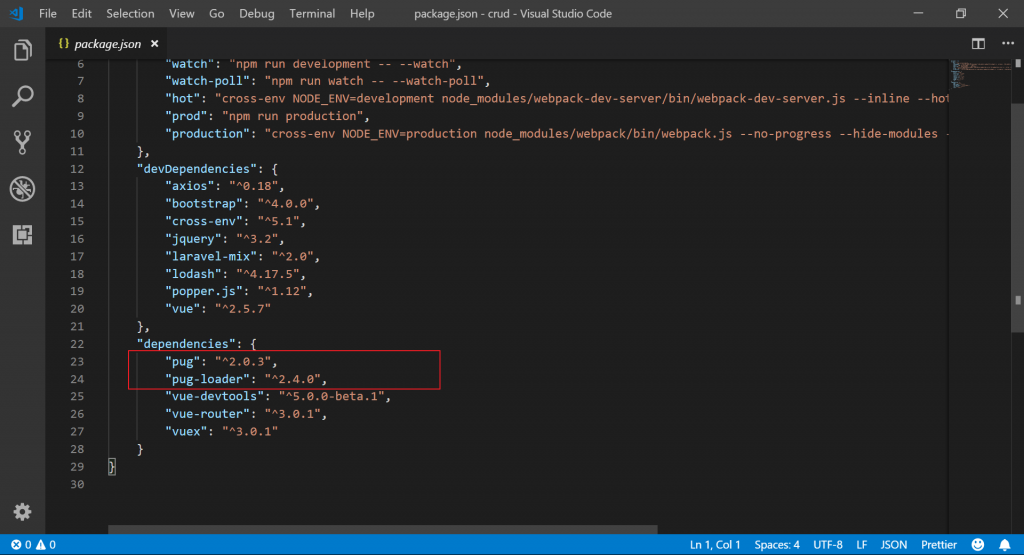Open the Search view in activity bar
Image resolution: width=1024 pixels, height=555 pixels.
tap(22, 96)
